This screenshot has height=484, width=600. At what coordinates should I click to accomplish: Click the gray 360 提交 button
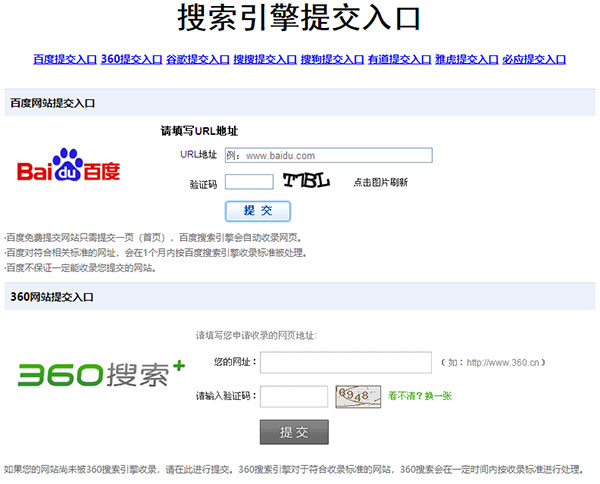click(x=294, y=432)
